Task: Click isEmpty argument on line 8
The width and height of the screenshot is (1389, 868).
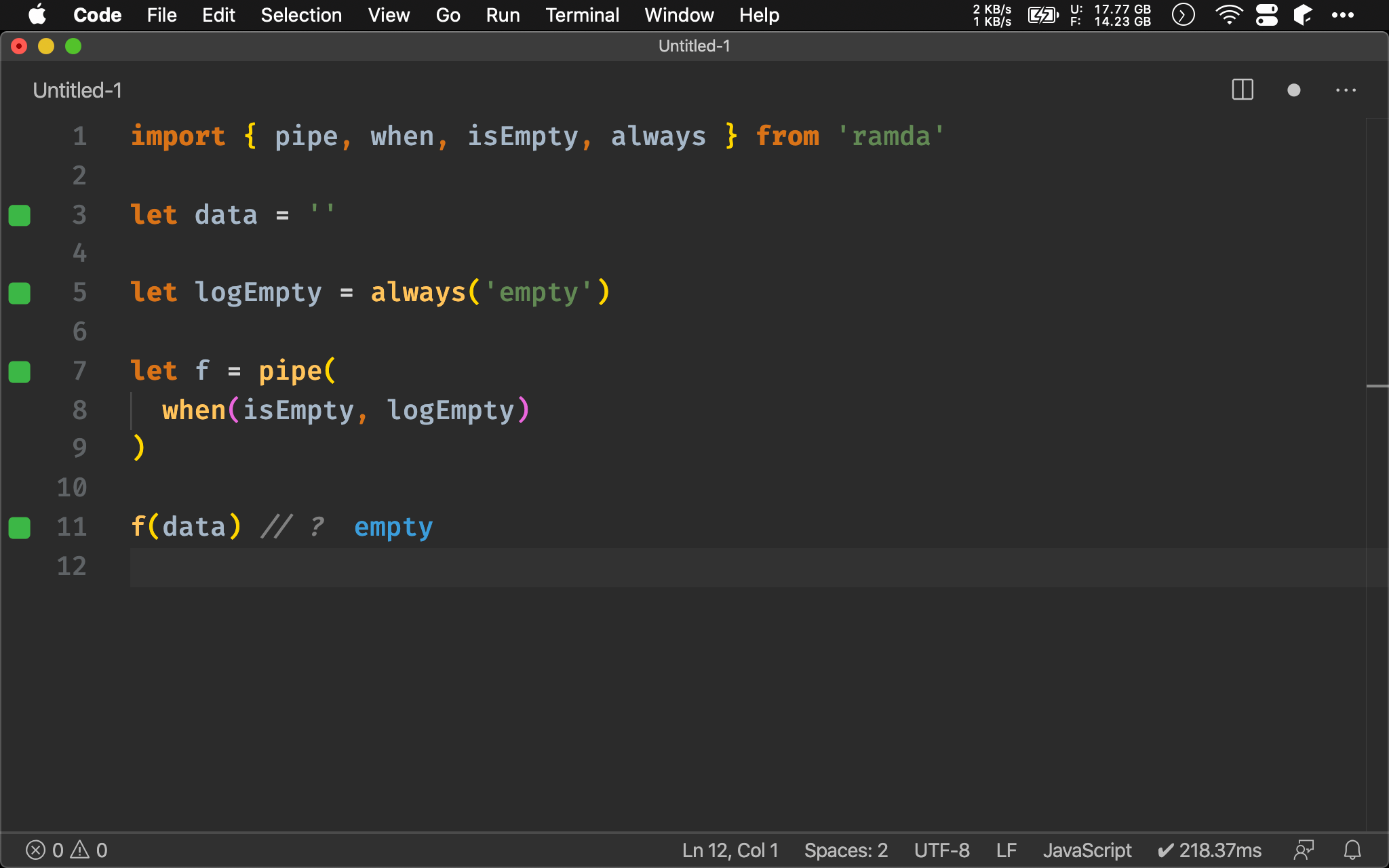Action: 298,410
